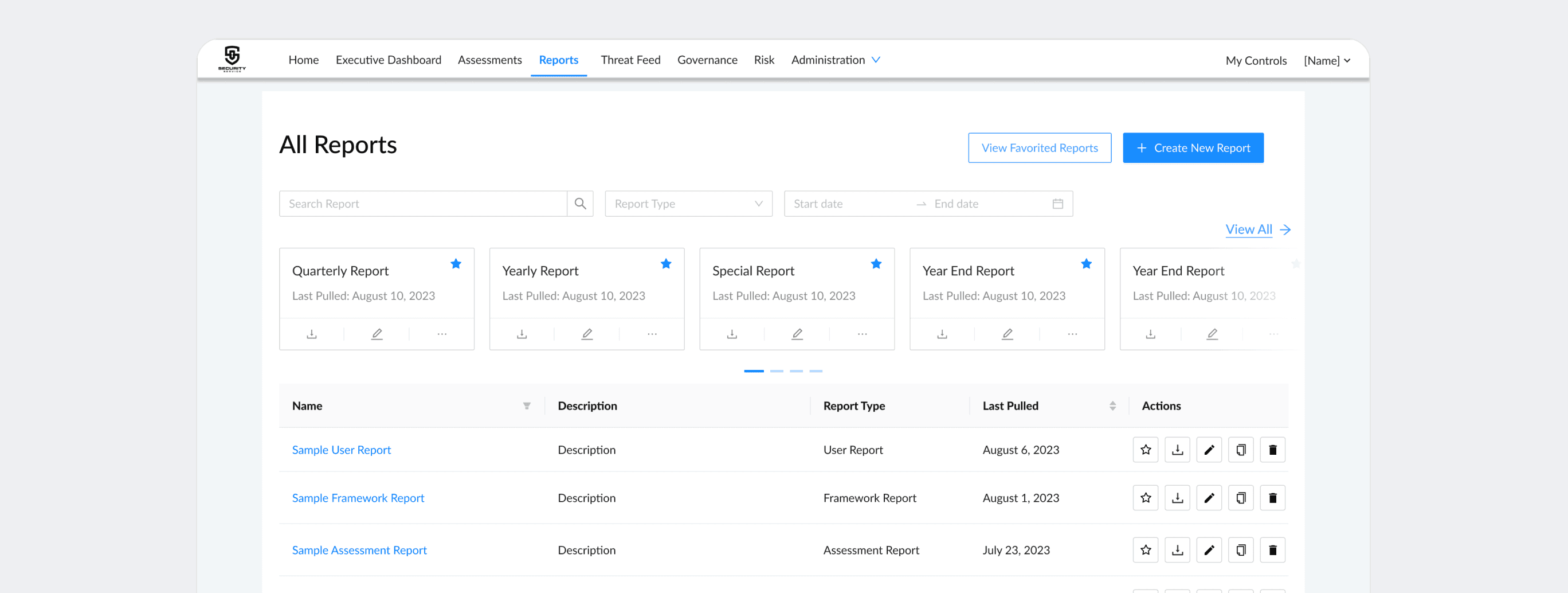Download the Quarterly Report card
This screenshot has height=593, width=1568.
tap(312, 334)
